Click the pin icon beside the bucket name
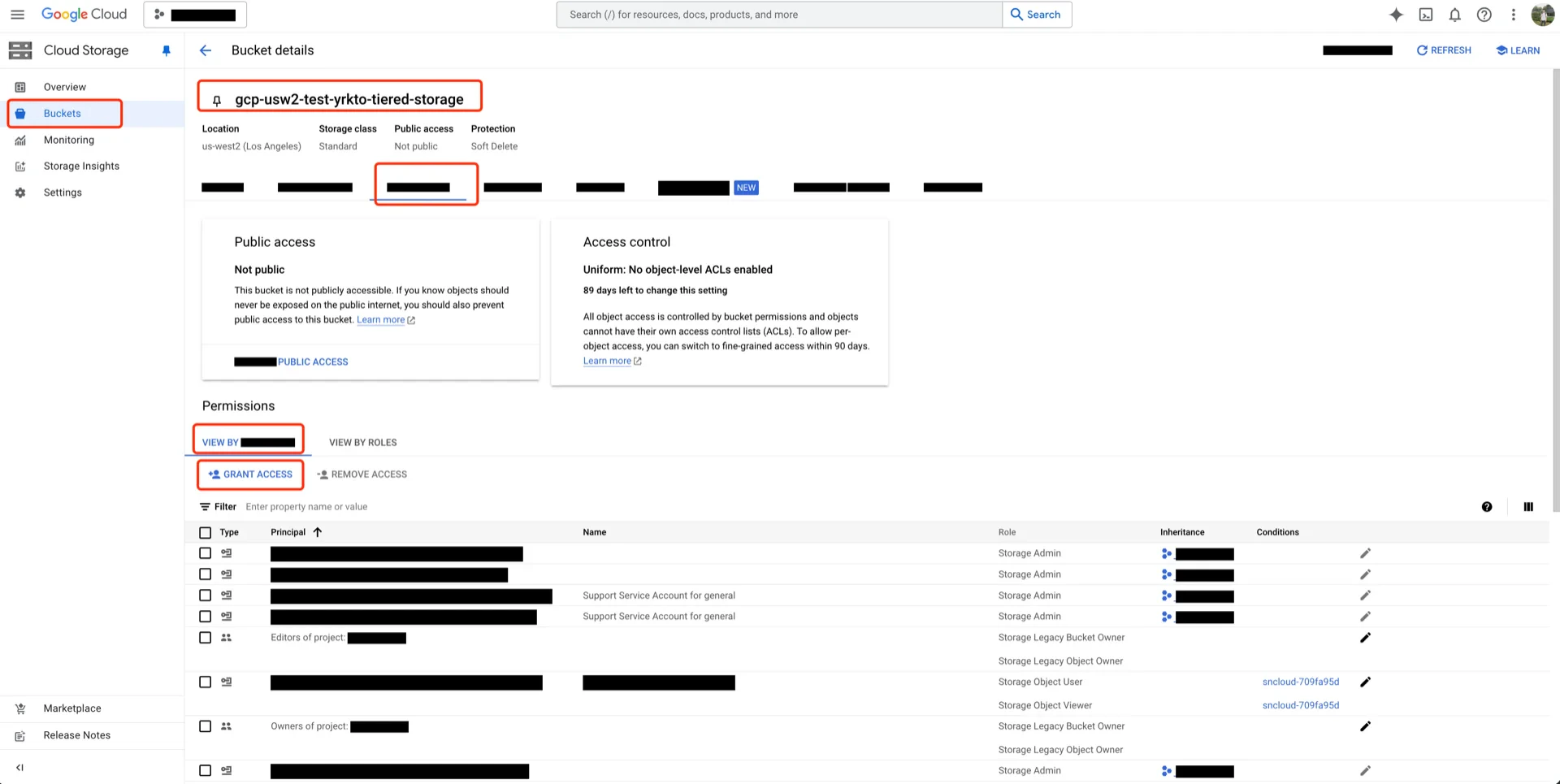Screen dimensions: 1560x784 point(217,100)
